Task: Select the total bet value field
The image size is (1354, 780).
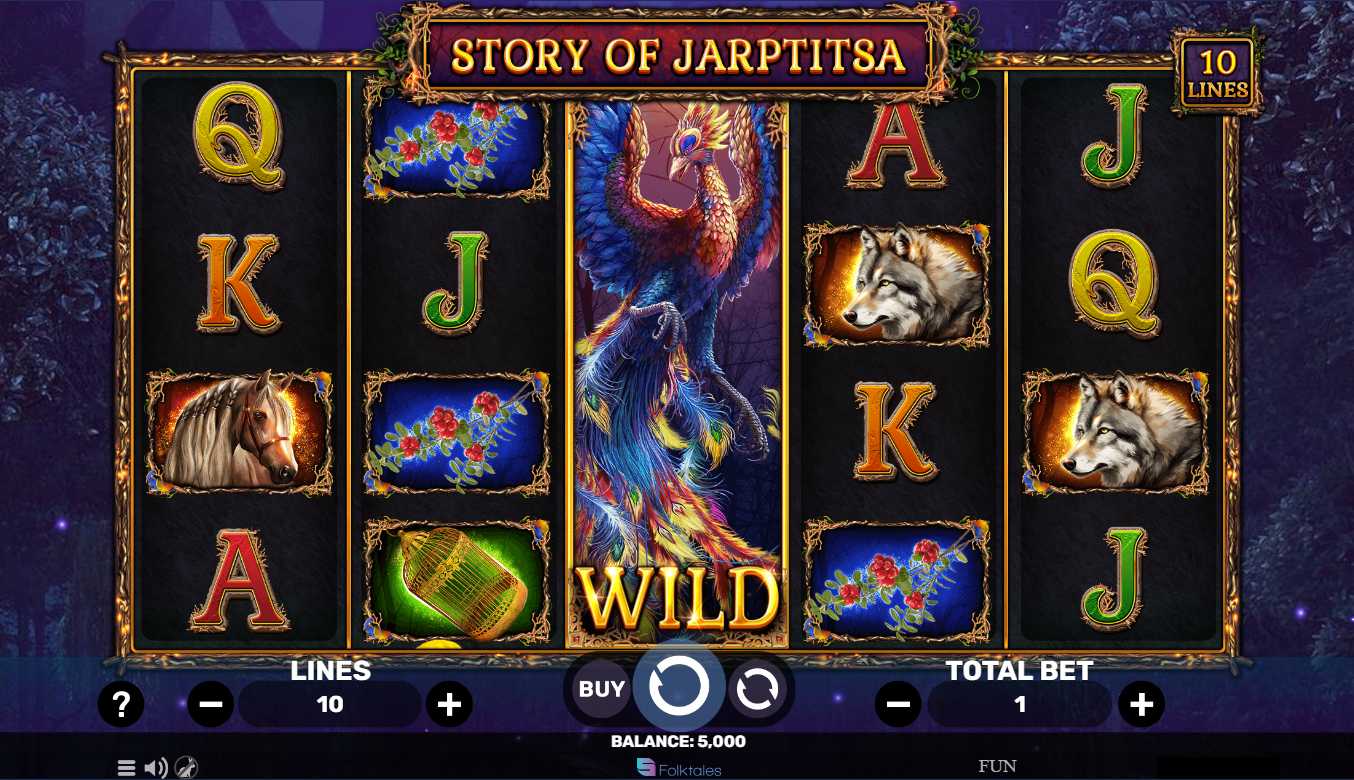Action: pos(1019,705)
